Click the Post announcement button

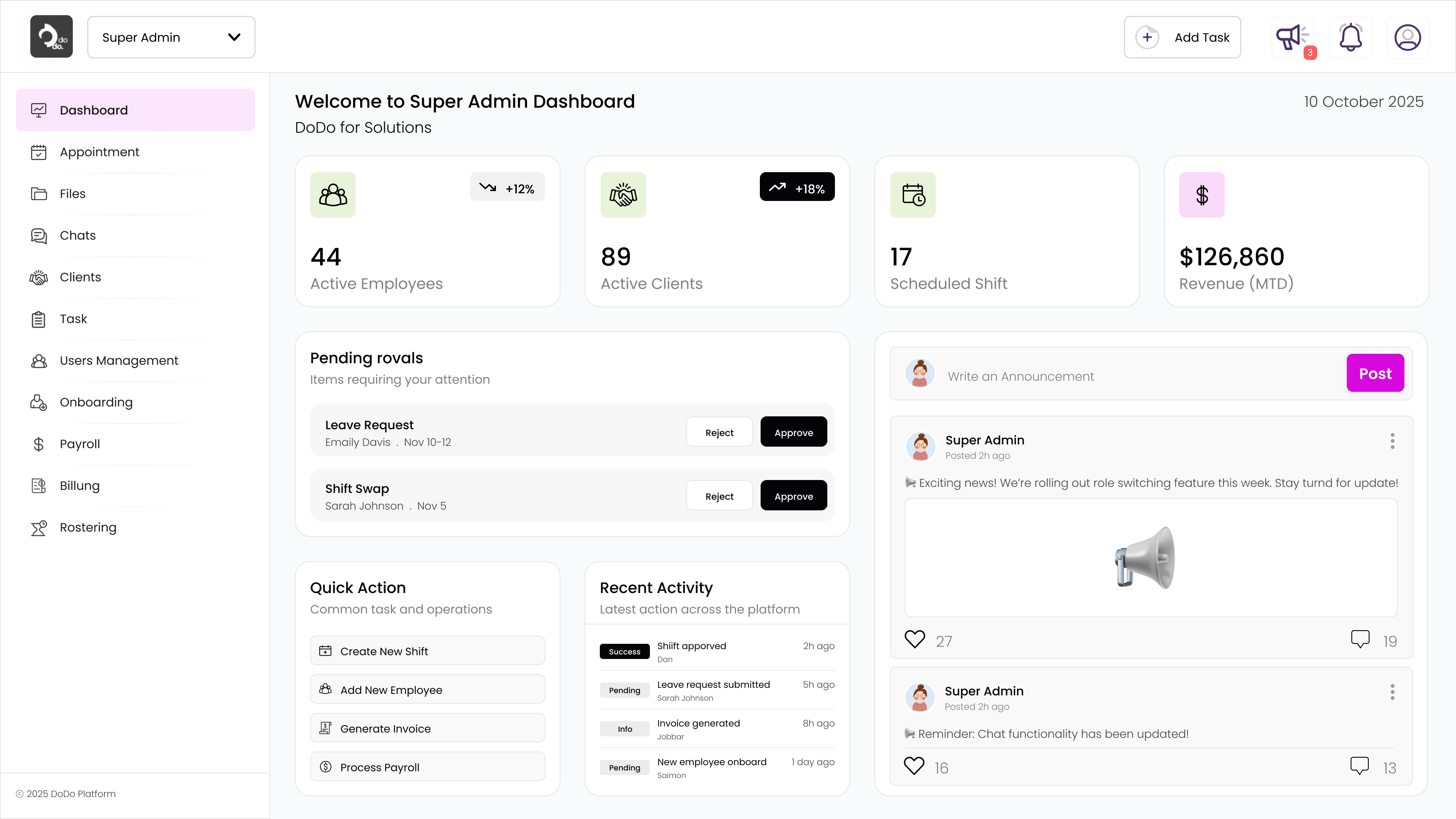click(x=1375, y=373)
